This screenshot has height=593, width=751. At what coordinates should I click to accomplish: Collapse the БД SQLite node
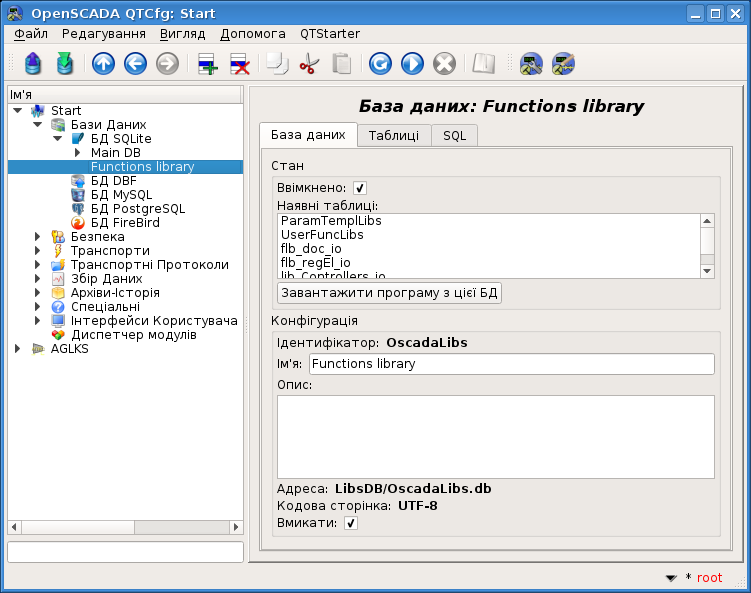pos(57,139)
